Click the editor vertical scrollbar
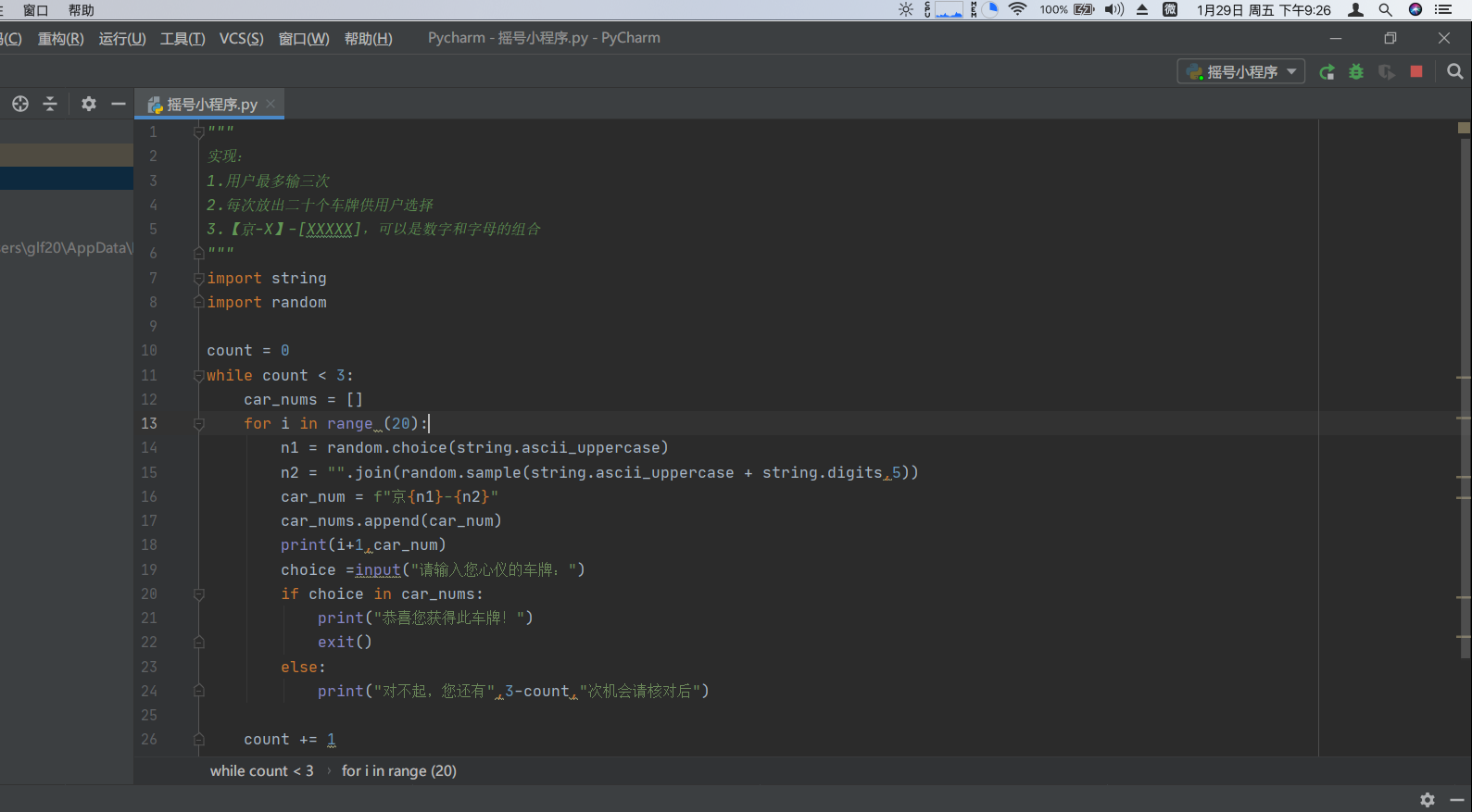The width and height of the screenshot is (1472, 812). click(1465, 398)
